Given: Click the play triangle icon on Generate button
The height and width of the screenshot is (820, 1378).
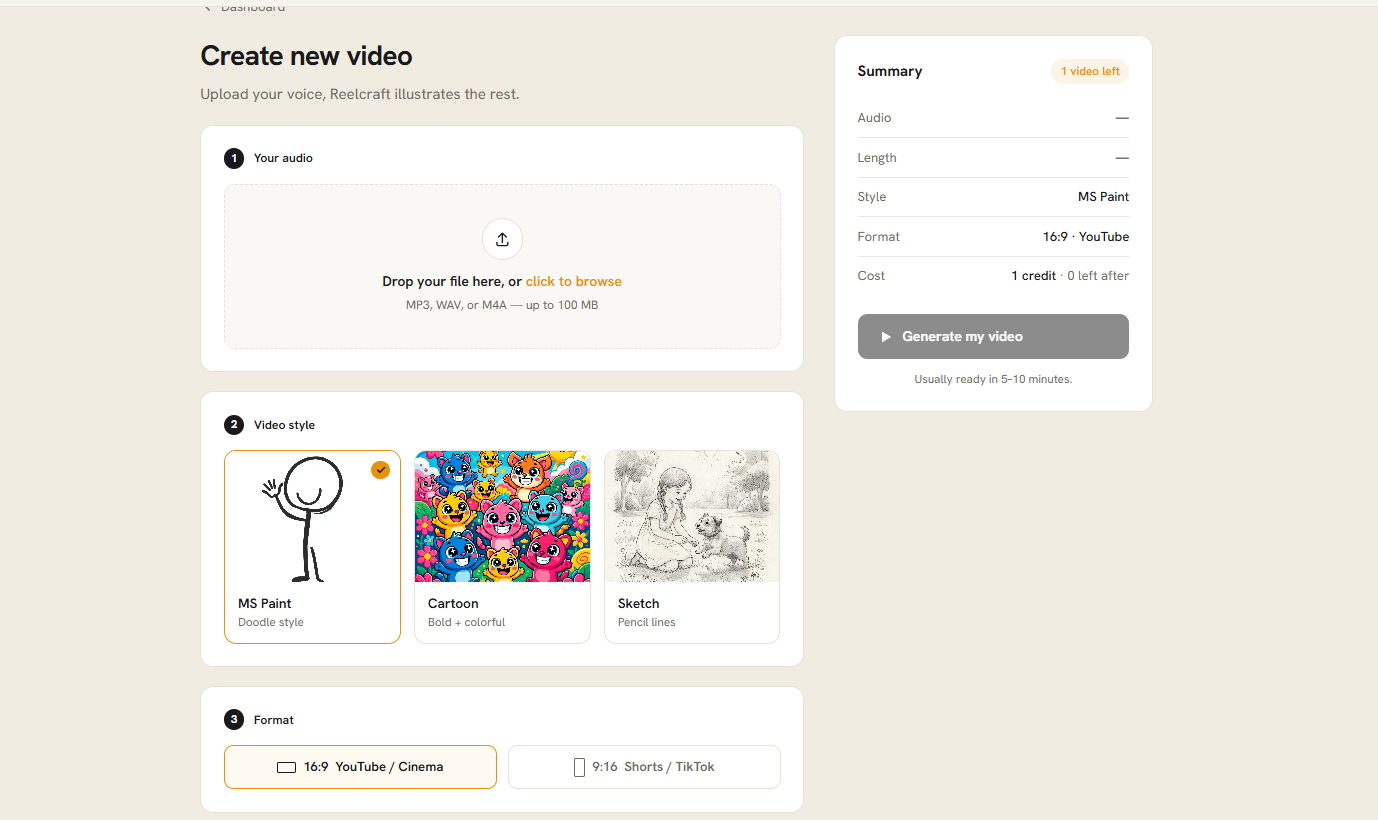Looking at the screenshot, I should (886, 337).
